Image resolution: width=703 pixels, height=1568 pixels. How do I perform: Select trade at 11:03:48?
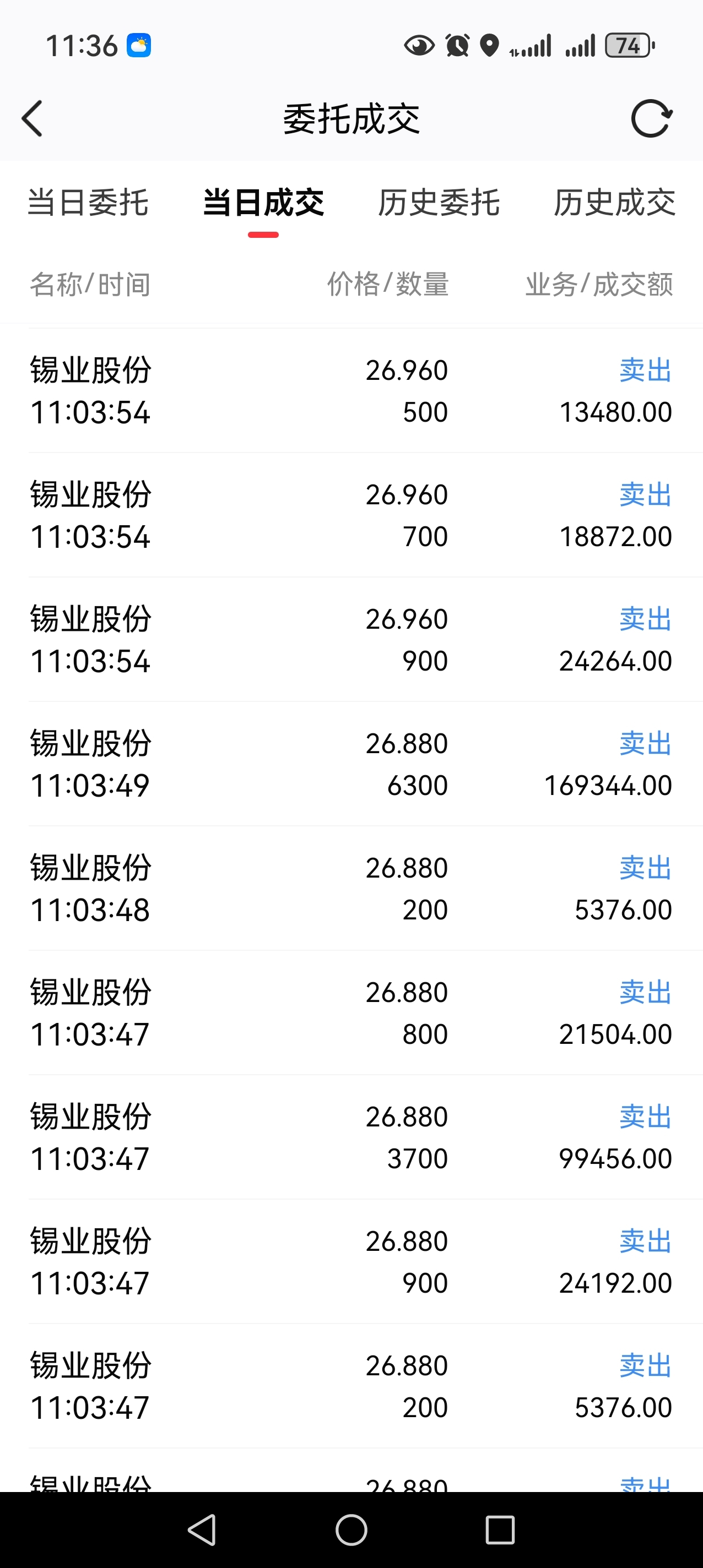pyautogui.click(x=351, y=889)
